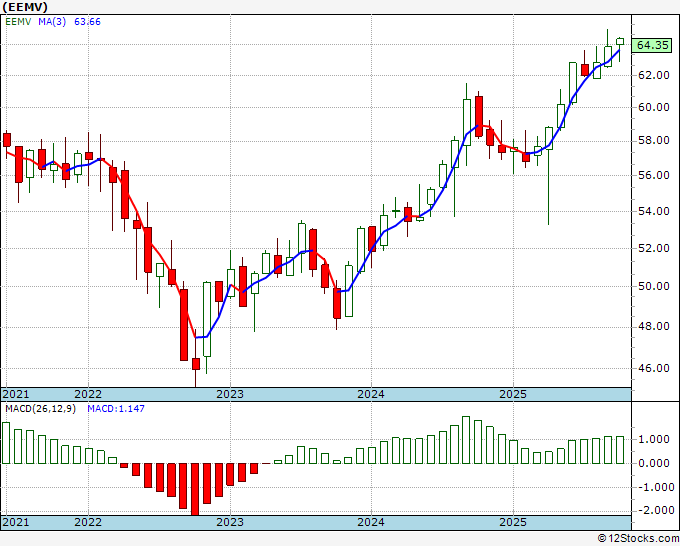This screenshot has height=546, width=680.
Task: Click the MA(3) value 63.66
Action: coord(87,22)
